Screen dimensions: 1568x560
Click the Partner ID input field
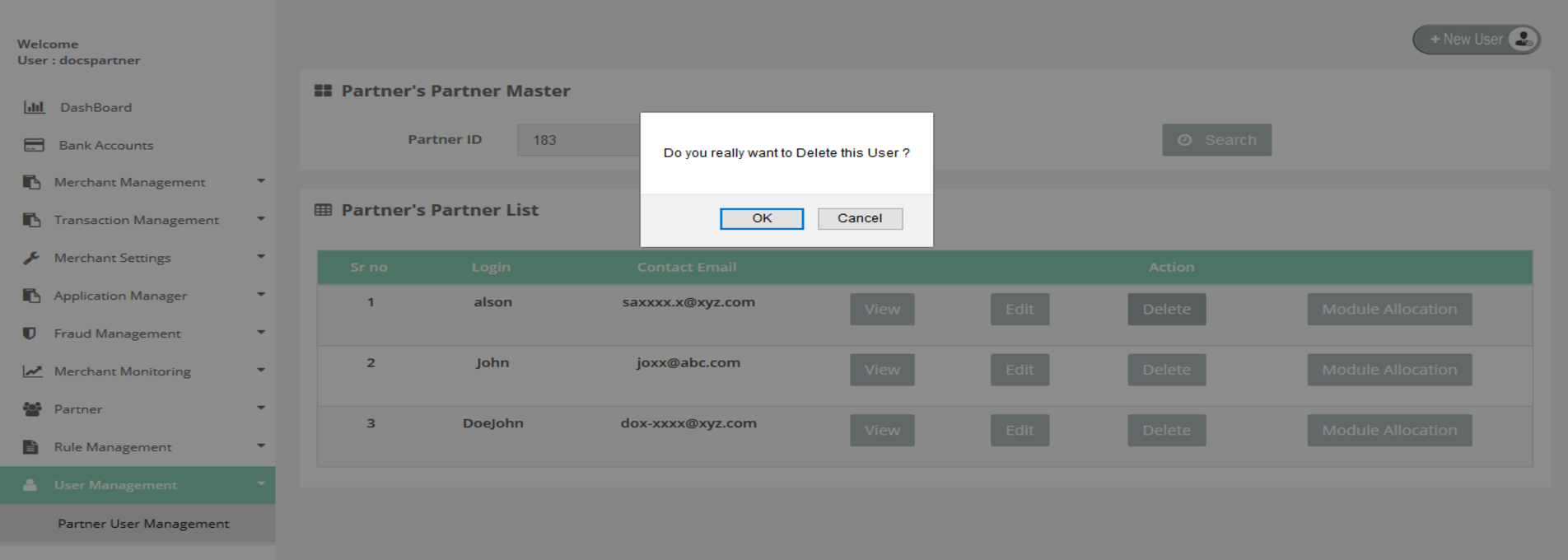click(578, 140)
